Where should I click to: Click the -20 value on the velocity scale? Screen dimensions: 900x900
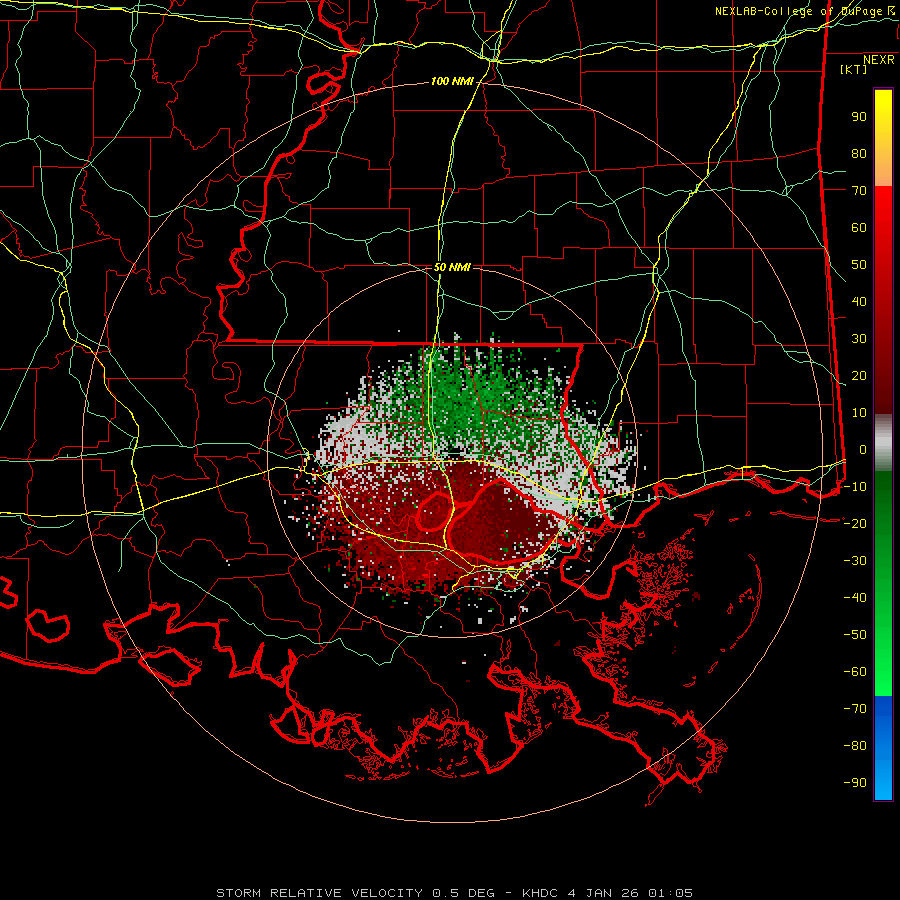855,524
